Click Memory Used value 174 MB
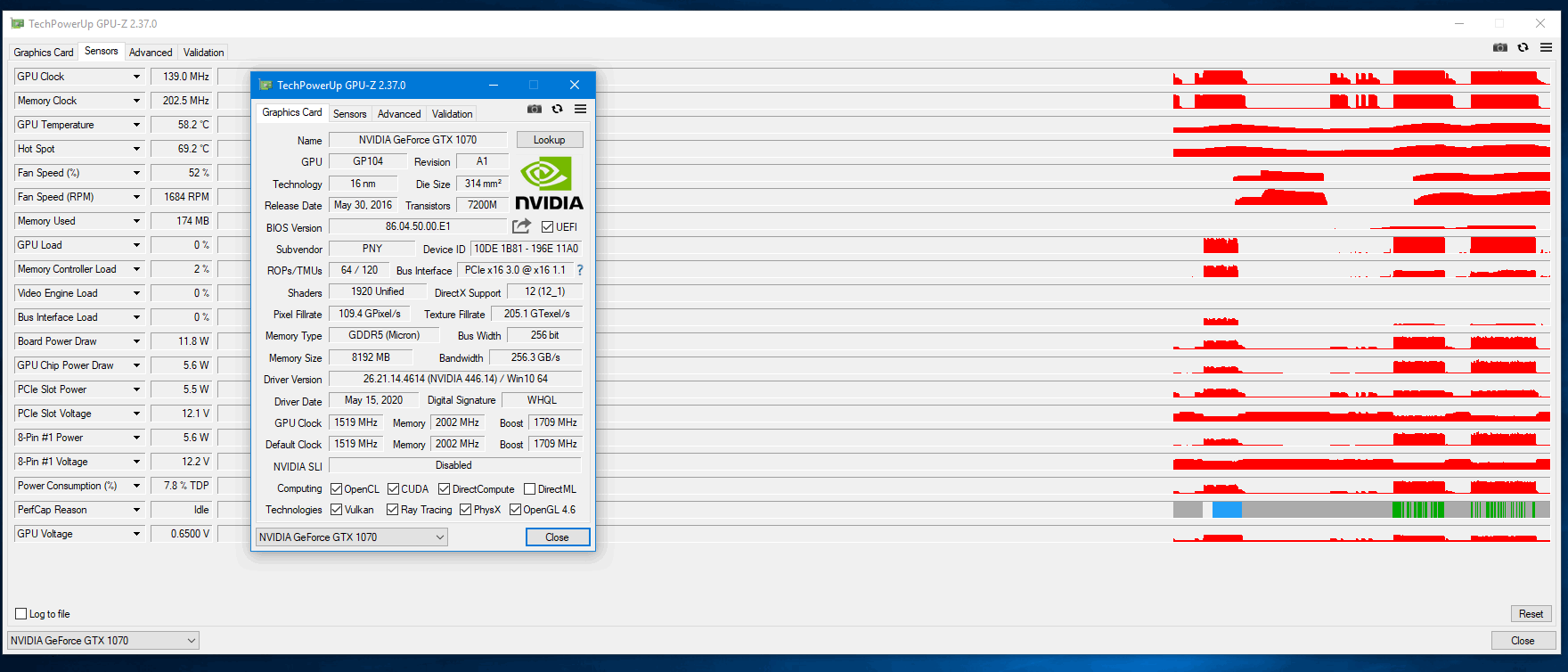The width and height of the screenshot is (1568, 672). click(183, 221)
